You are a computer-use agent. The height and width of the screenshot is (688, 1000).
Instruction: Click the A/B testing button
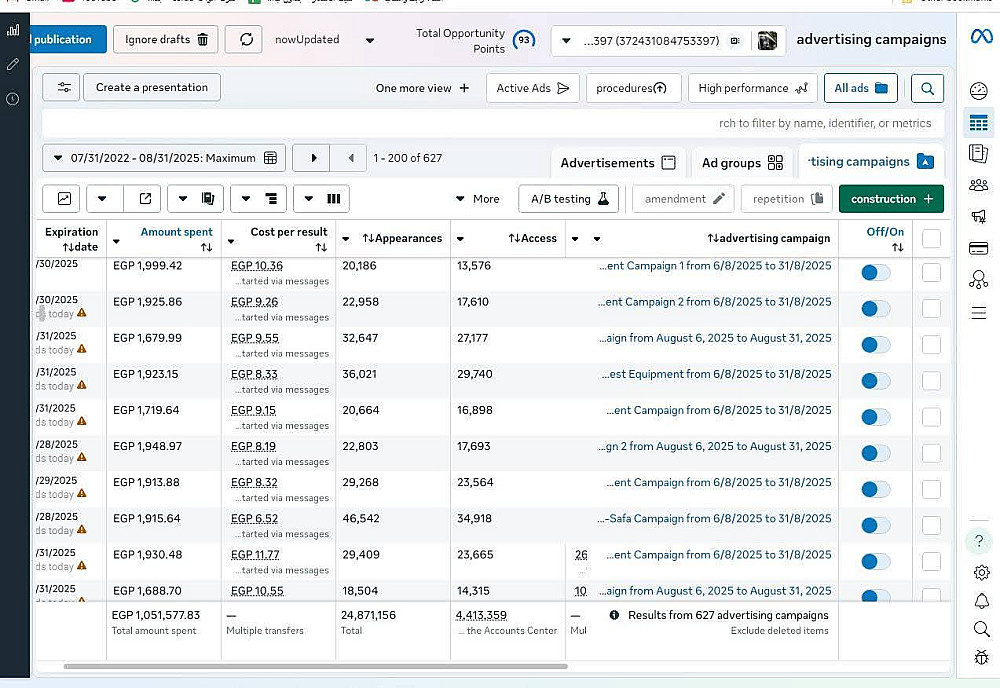click(568, 199)
